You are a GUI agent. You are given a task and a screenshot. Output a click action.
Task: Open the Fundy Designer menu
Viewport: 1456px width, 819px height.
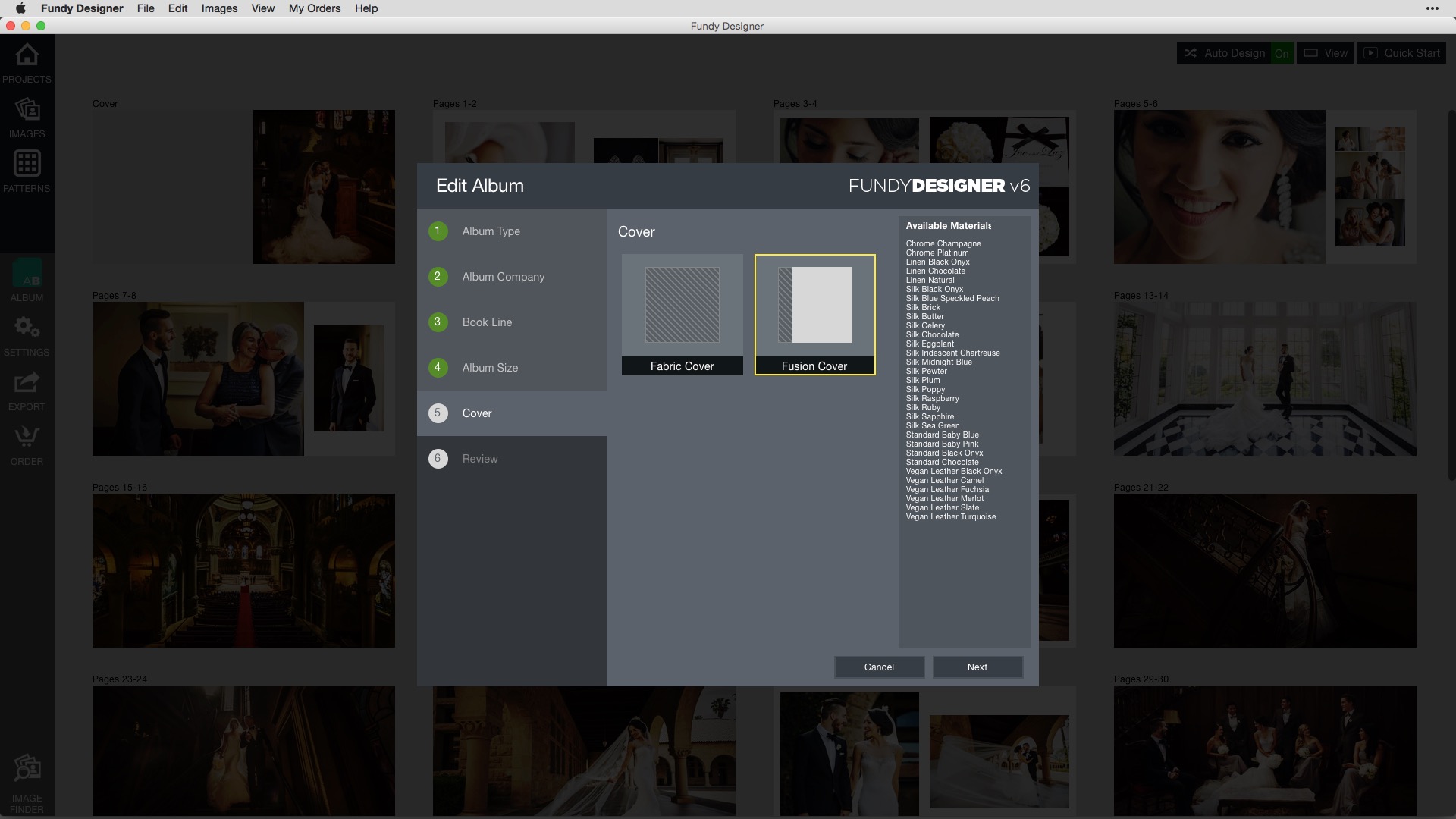82,8
